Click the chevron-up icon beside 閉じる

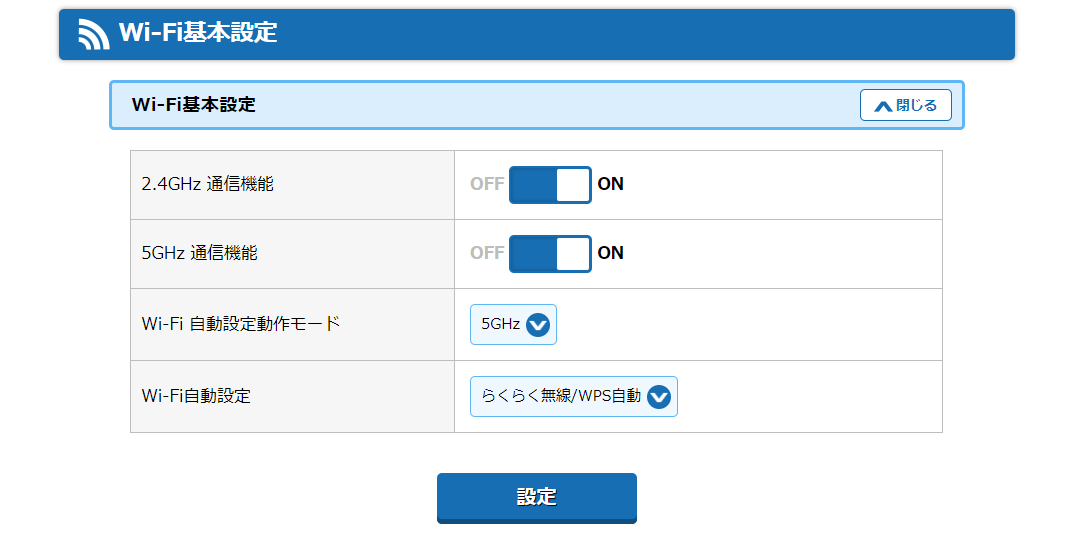tap(883, 106)
